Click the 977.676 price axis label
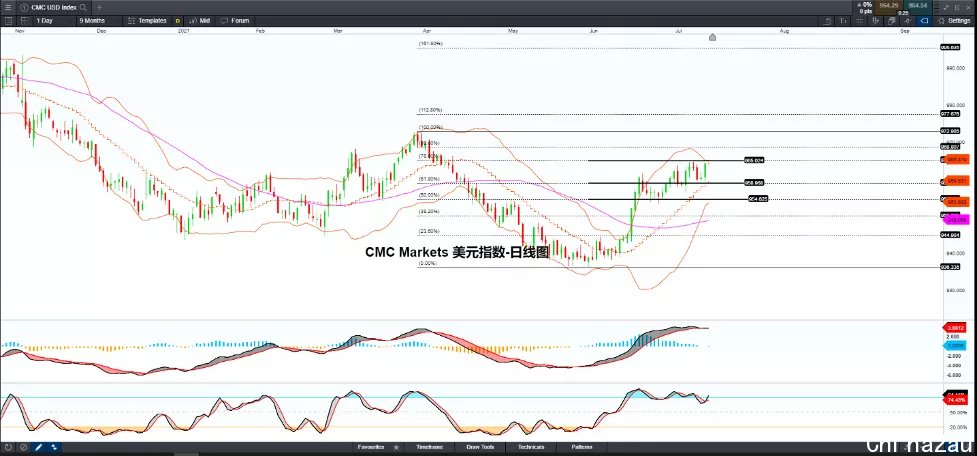Image resolution: width=977 pixels, height=456 pixels. click(x=950, y=114)
